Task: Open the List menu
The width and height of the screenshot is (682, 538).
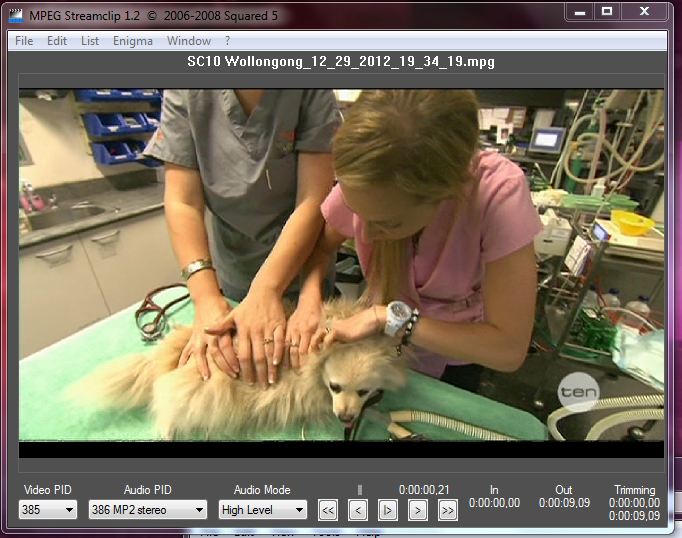Action: tap(90, 41)
